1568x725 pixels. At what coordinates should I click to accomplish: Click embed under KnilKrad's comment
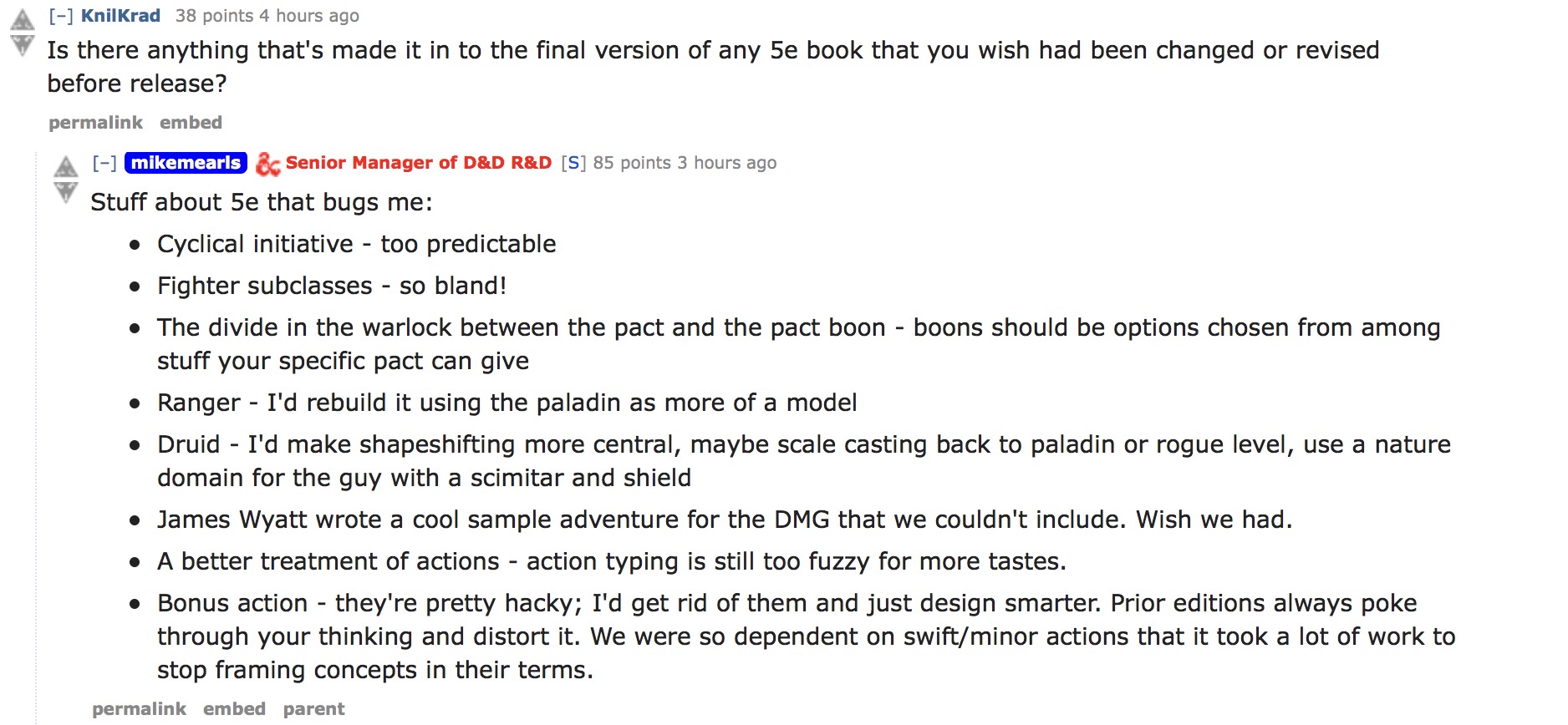pos(191,123)
